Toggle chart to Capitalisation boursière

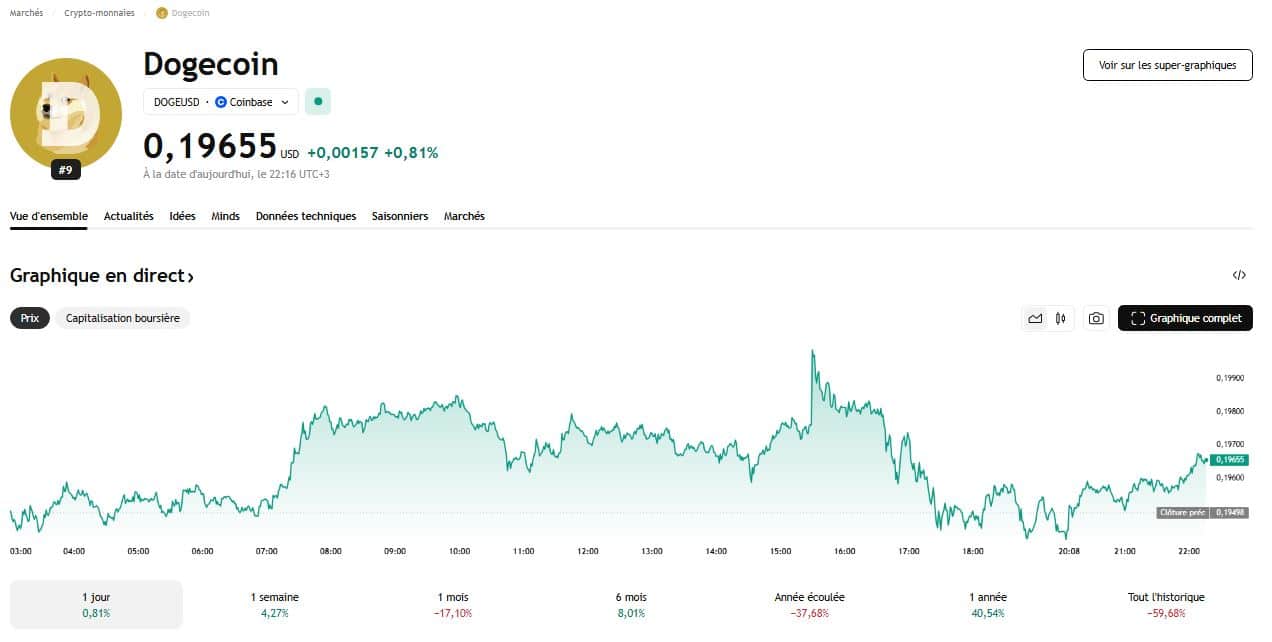point(123,318)
